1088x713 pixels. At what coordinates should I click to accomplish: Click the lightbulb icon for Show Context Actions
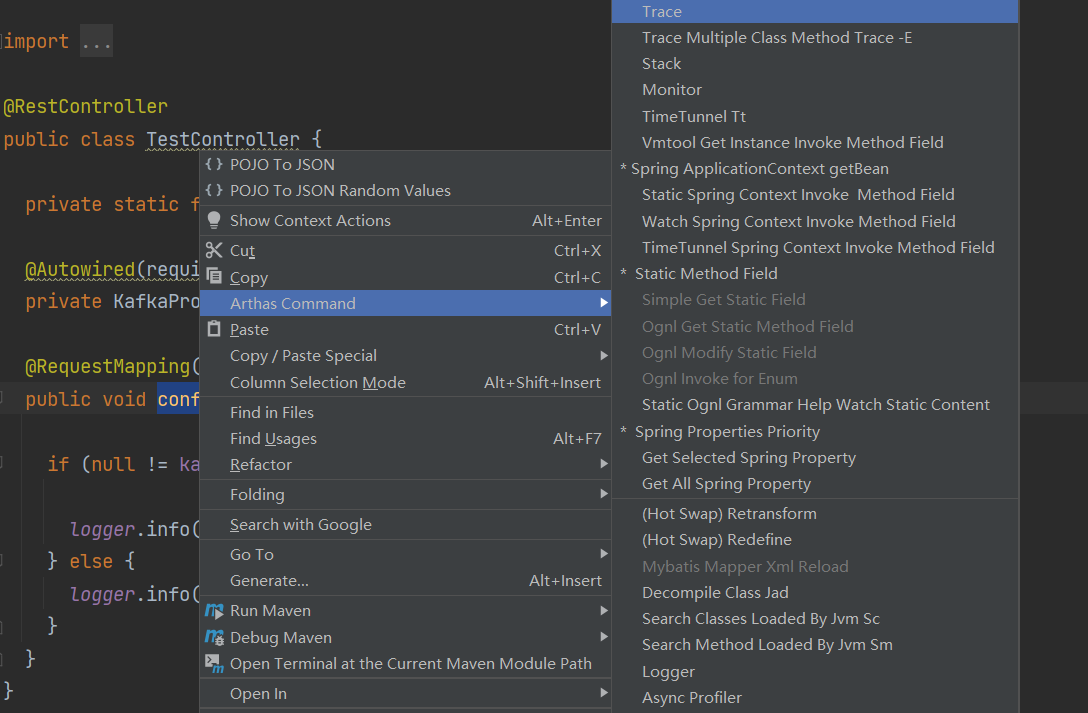point(214,221)
